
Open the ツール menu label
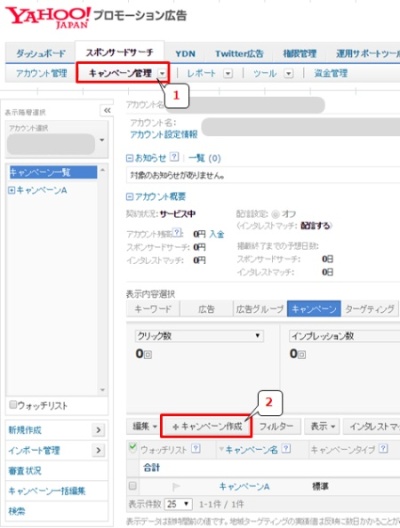(x=265, y=73)
